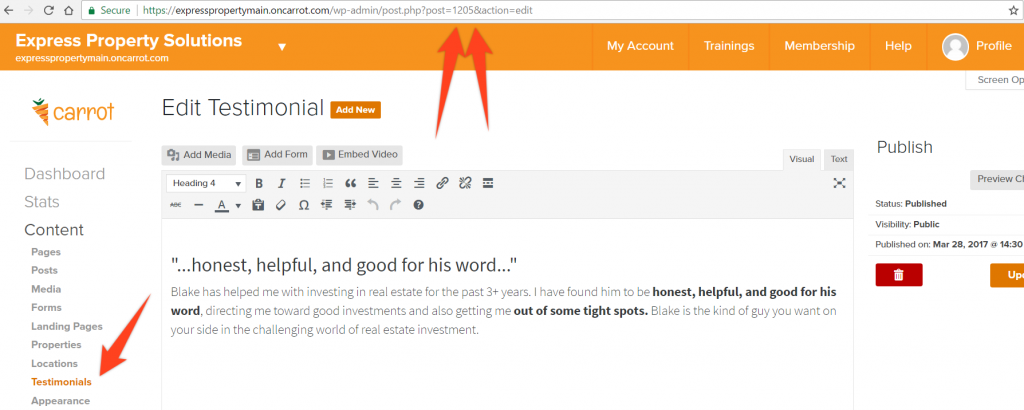Toggle strikethrough text formatting
The width and height of the screenshot is (1024, 410).
(176, 205)
